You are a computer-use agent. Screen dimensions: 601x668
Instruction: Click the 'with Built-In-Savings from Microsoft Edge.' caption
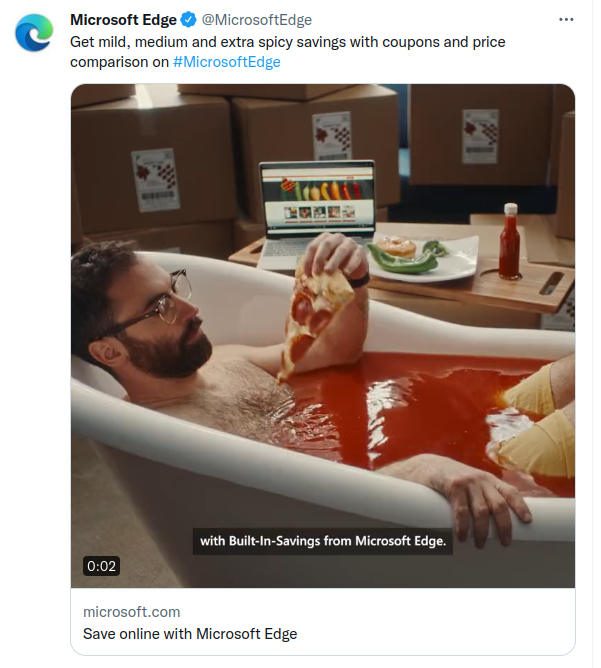coord(323,541)
